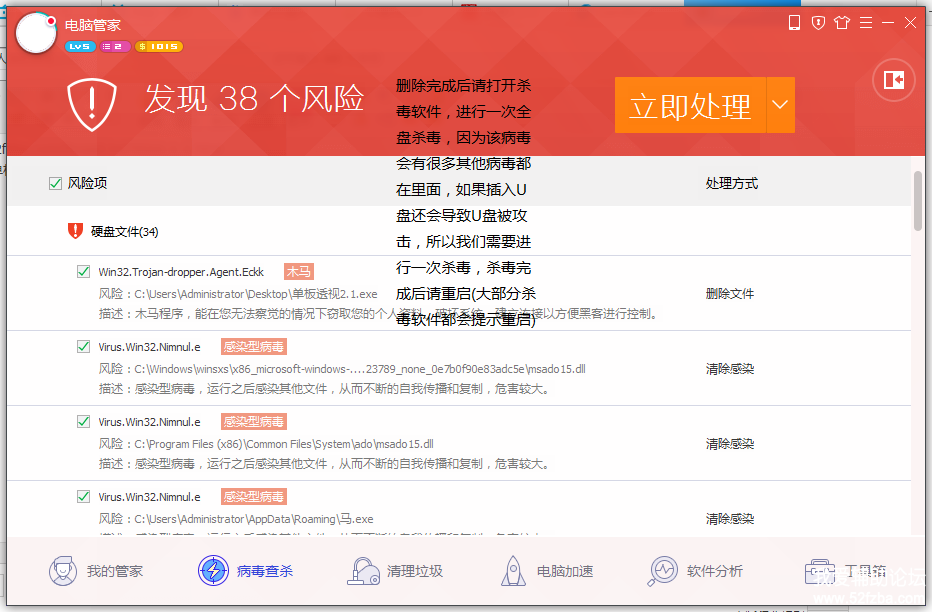Click 感染型病毒 tag on 马.exe entry

click(x=254, y=496)
